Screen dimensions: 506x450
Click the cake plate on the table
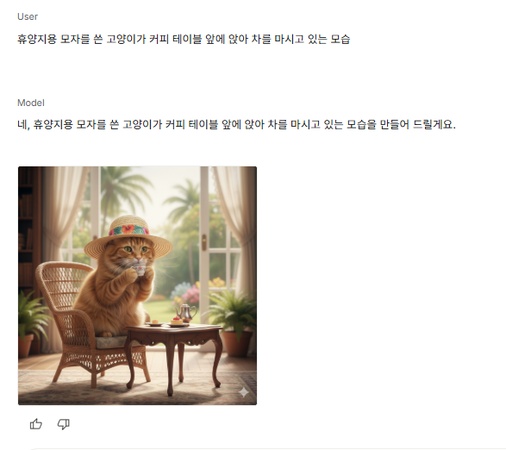click(177, 322)
